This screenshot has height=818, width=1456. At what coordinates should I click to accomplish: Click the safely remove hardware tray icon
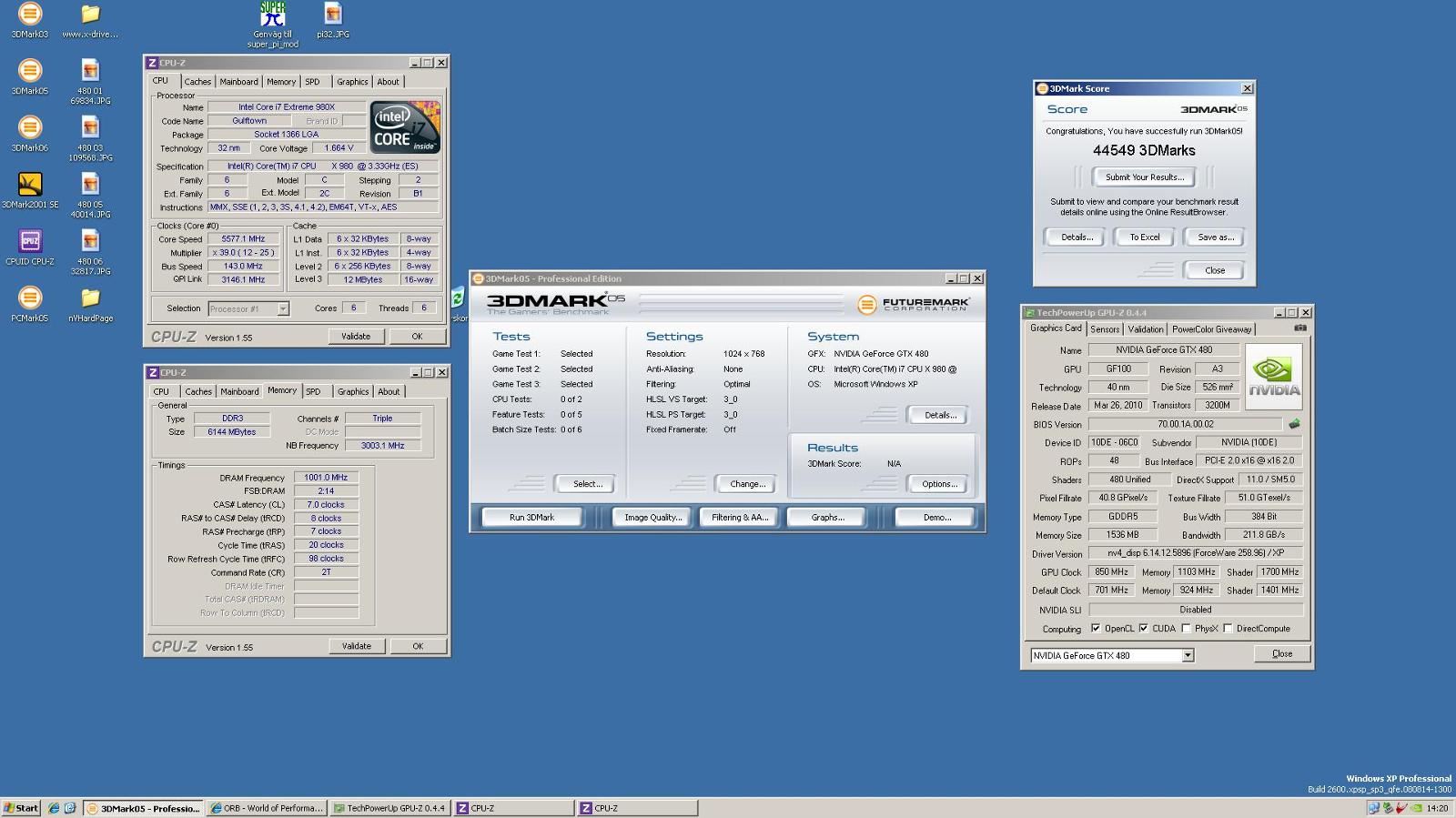tap(1388, 808)
